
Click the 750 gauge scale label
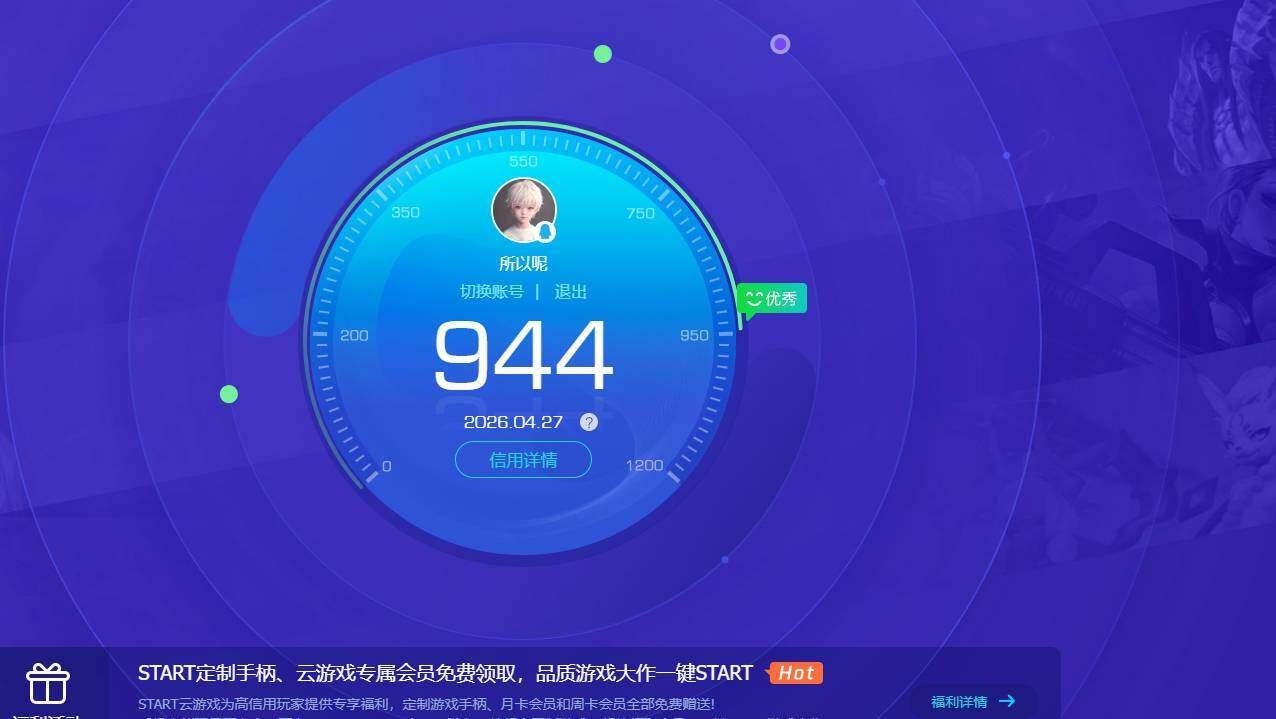(x=640, y=213)
